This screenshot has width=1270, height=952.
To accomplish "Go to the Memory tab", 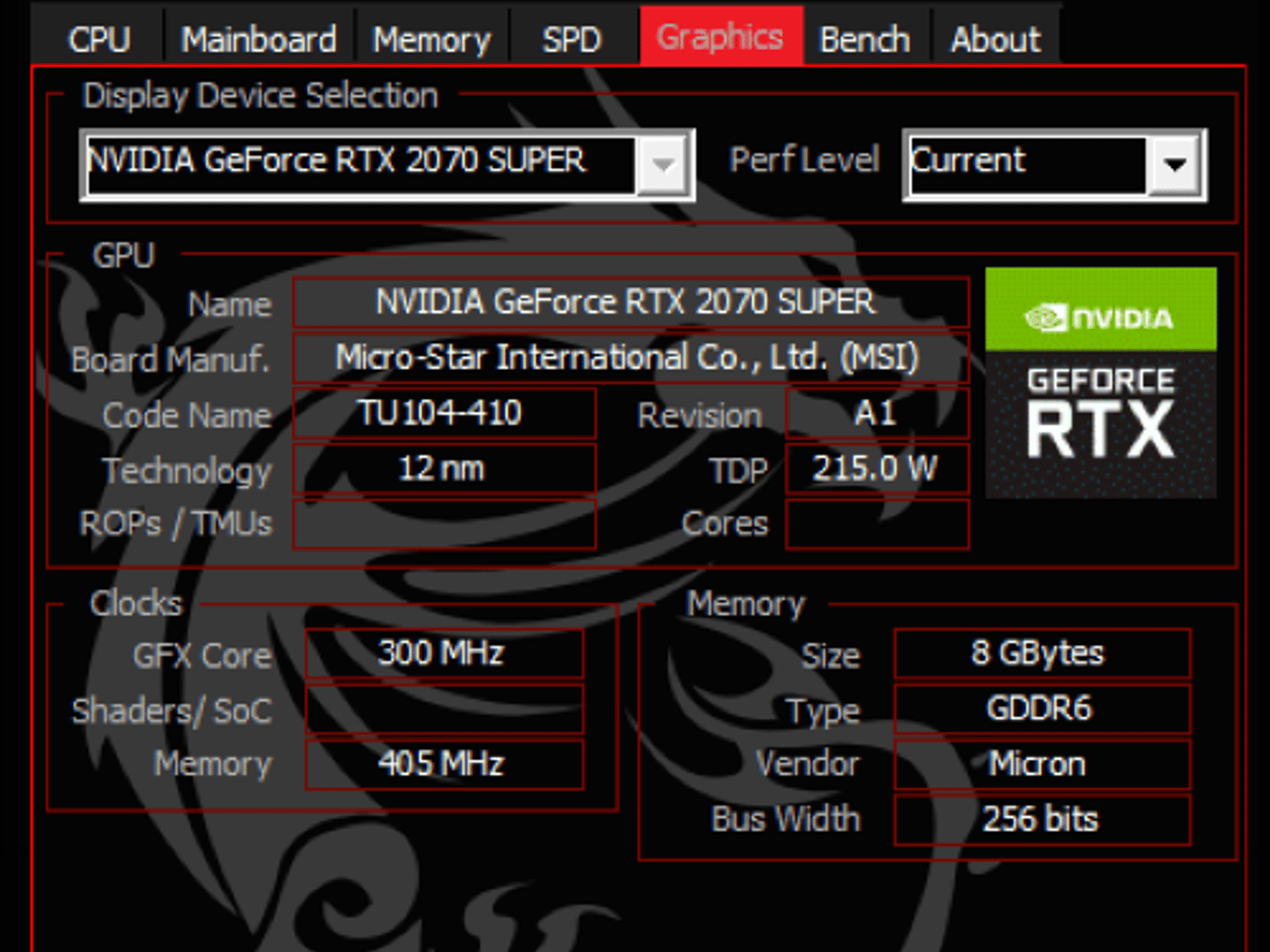I will tap(432, 39).
